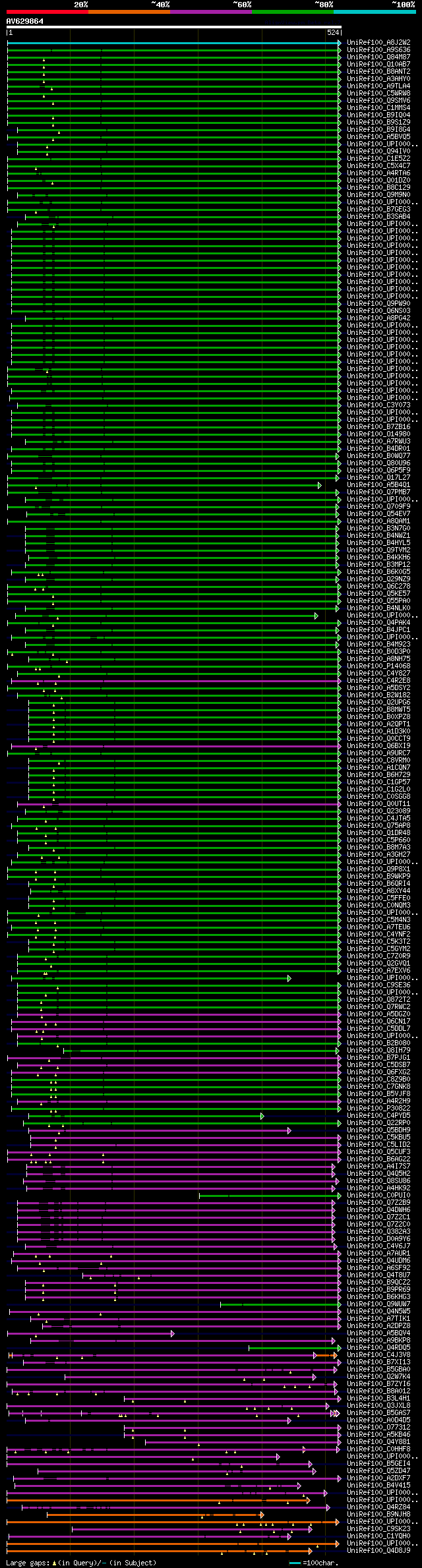422x1568 pixels.
Task: Click the red 20% identity legend segment
Action: 47,12
